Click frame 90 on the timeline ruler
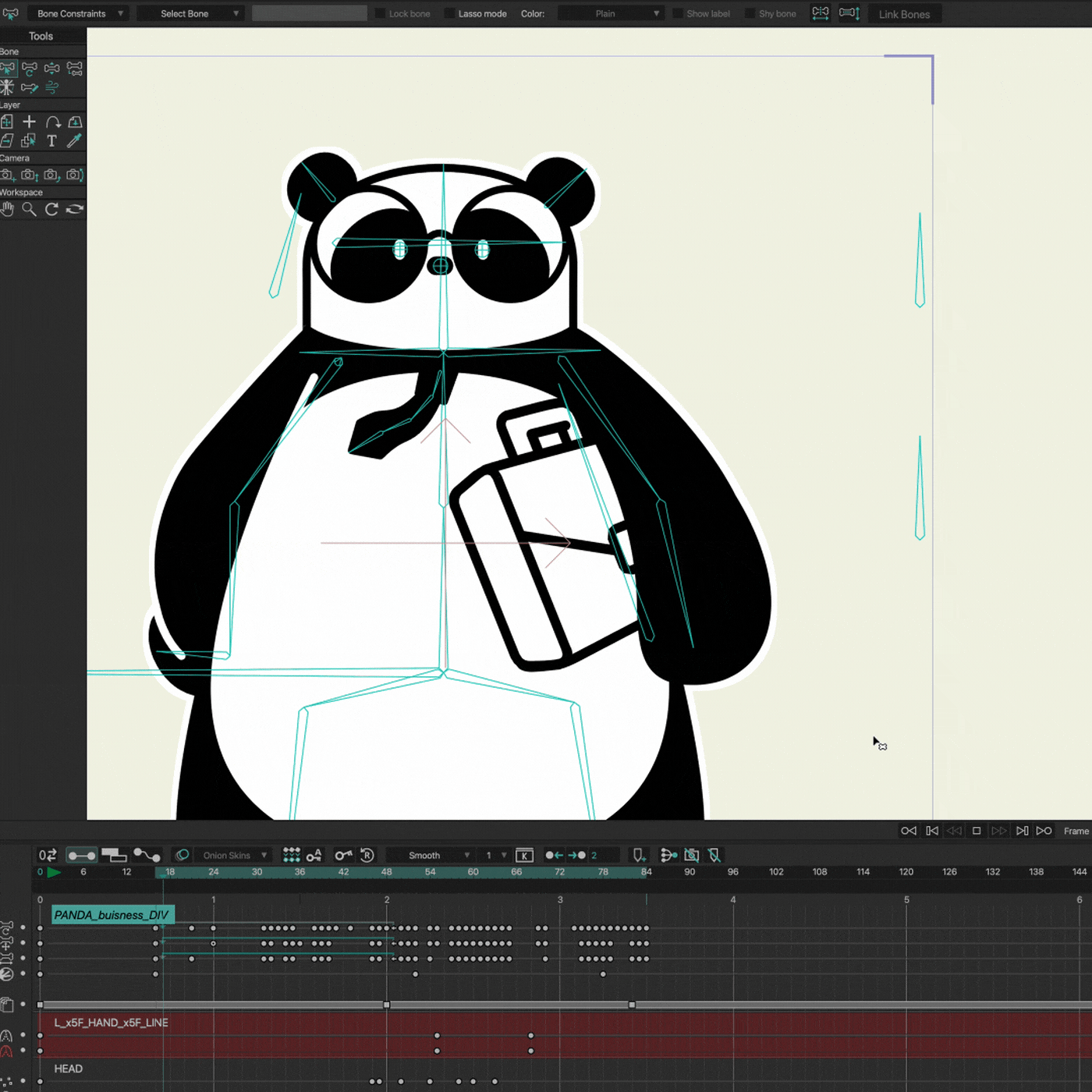Image resolution: width=1092 pixels, height=1092 pixels. pyautogui.click(x=690, y=872)
